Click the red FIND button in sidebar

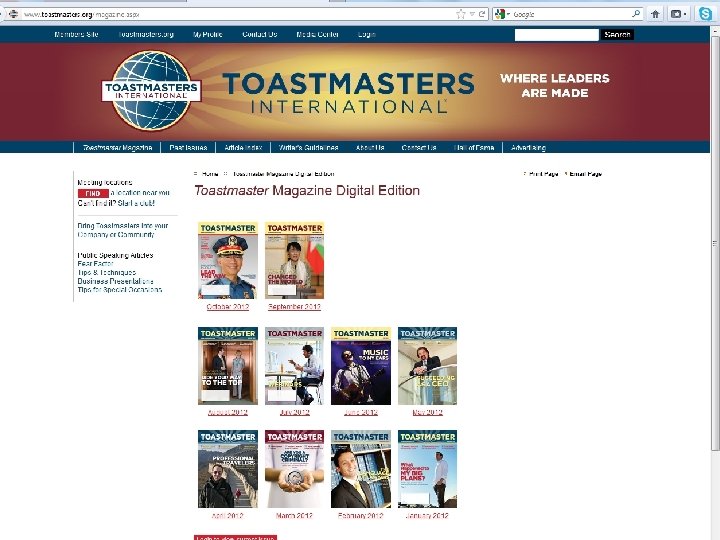click(93, 193)
